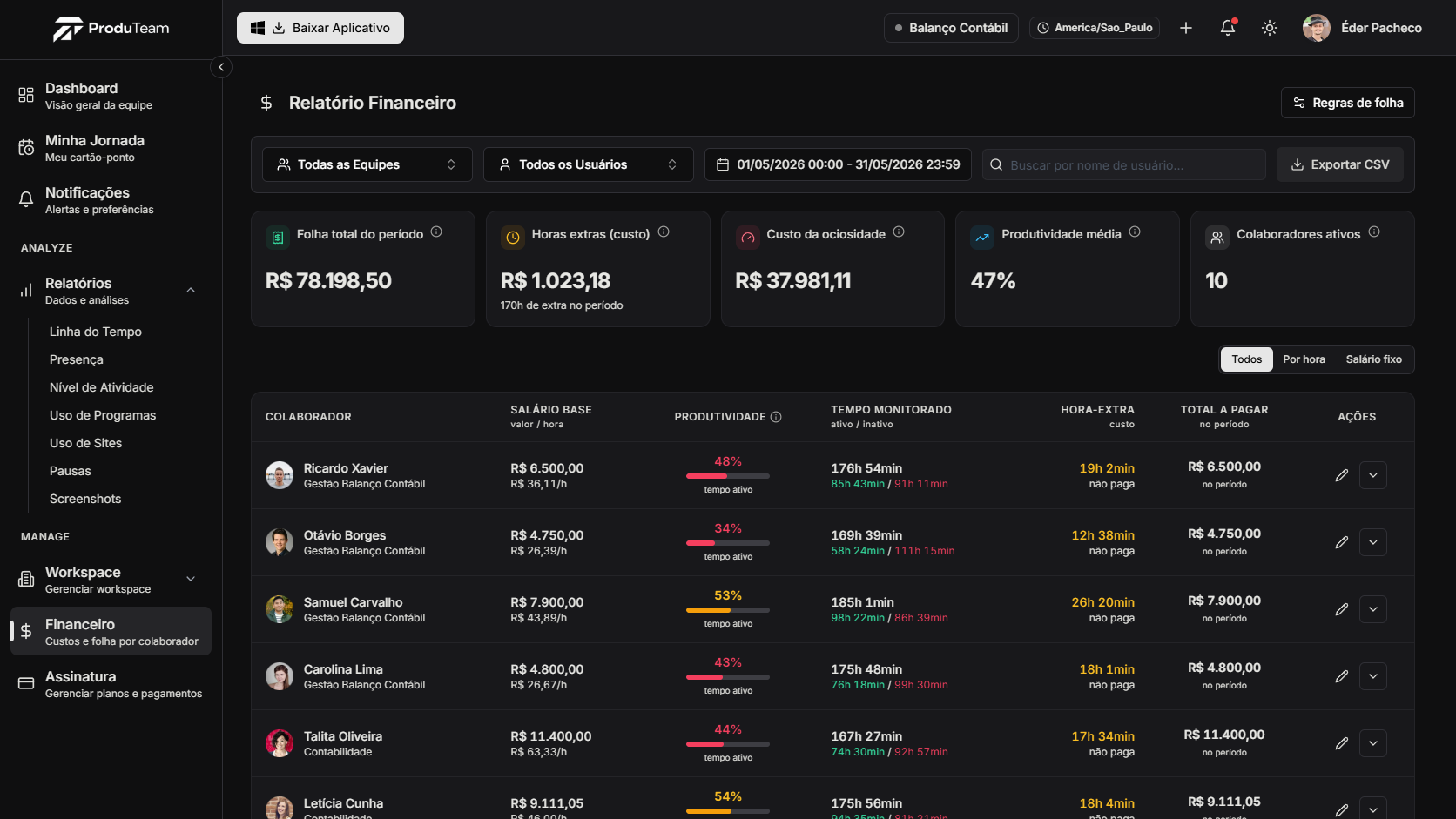Edit Carolina Lima's row with pencil icon

click(x=1342, y=676)
